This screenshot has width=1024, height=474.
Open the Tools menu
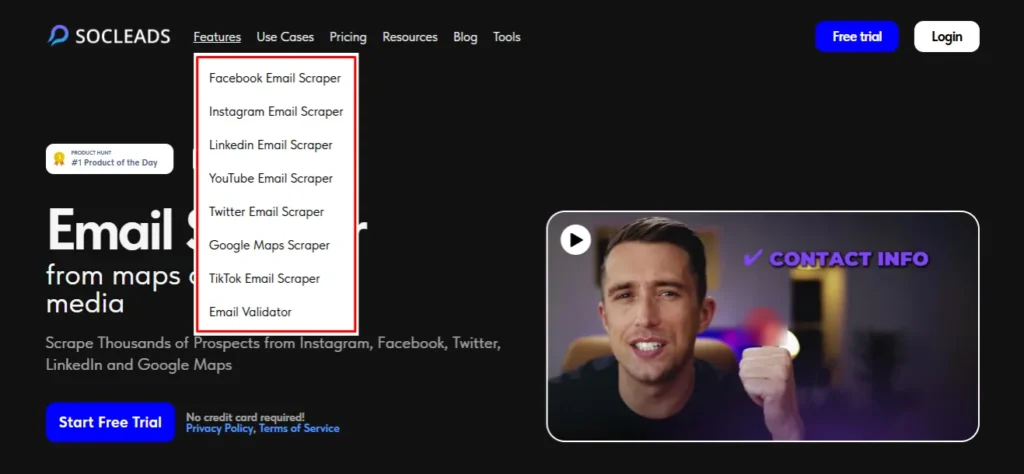pos(507,37)
